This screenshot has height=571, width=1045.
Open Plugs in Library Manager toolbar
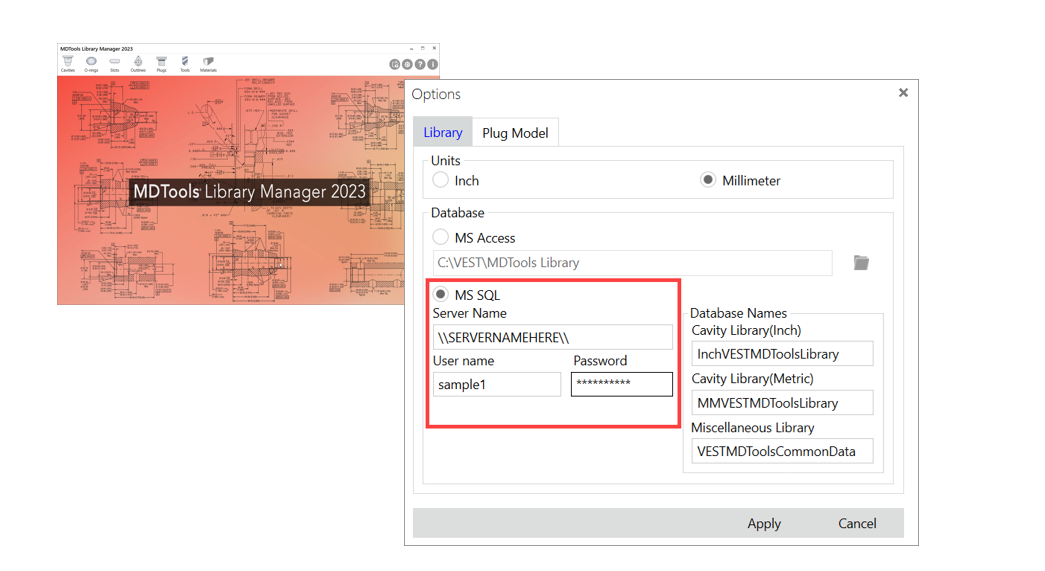point(161,64)
